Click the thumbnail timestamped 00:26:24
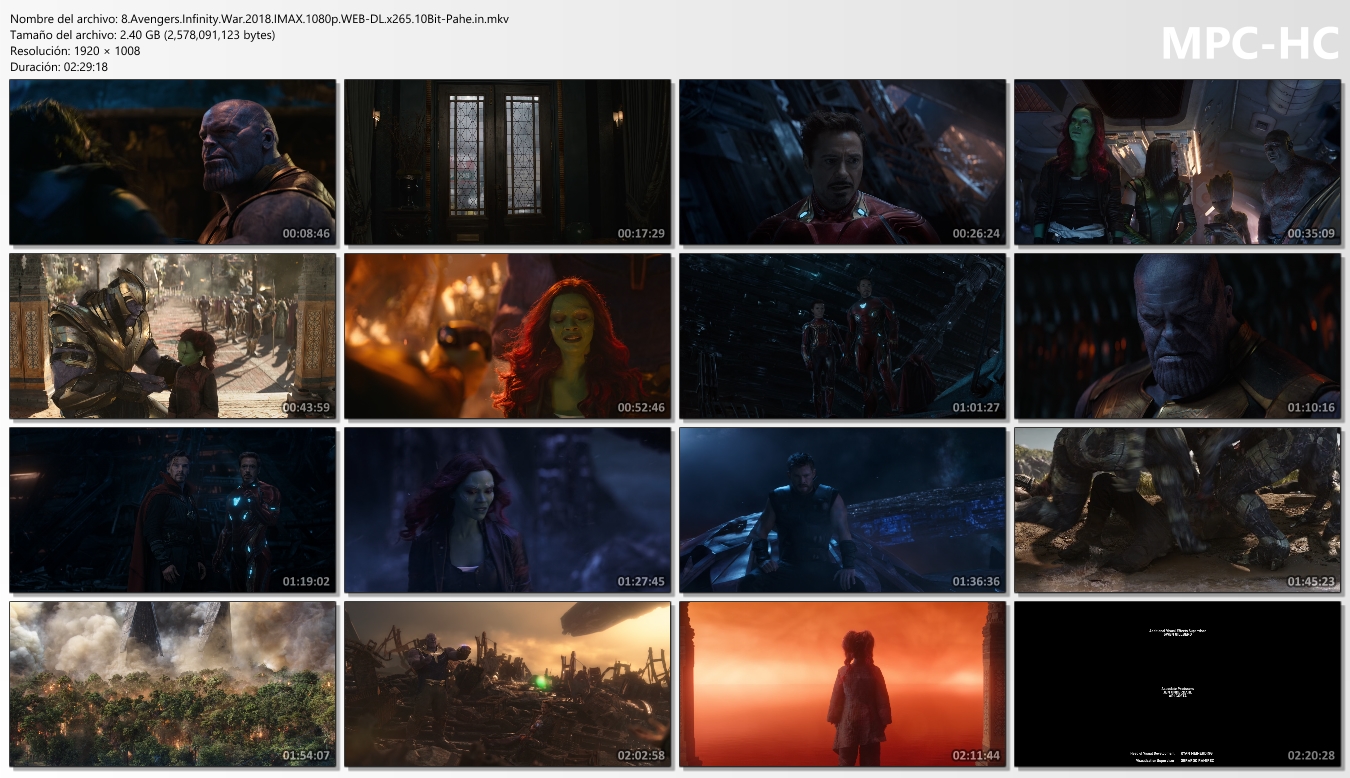 (842, 162)
